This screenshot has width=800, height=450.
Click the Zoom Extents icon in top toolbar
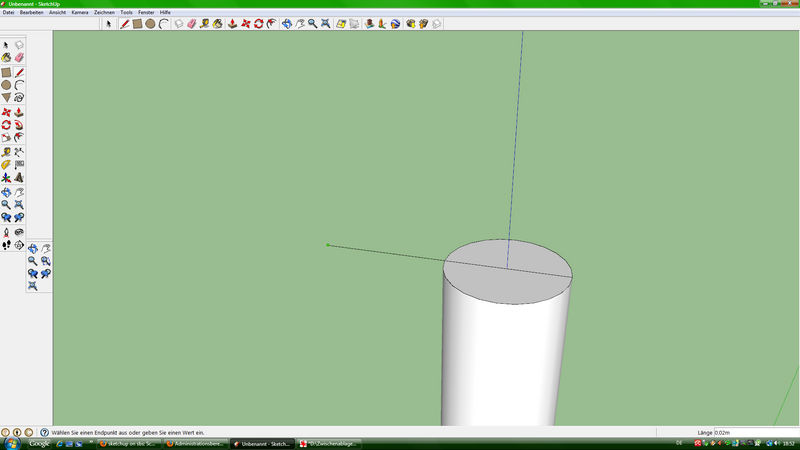pyautogui.click(x=325, y=23)
